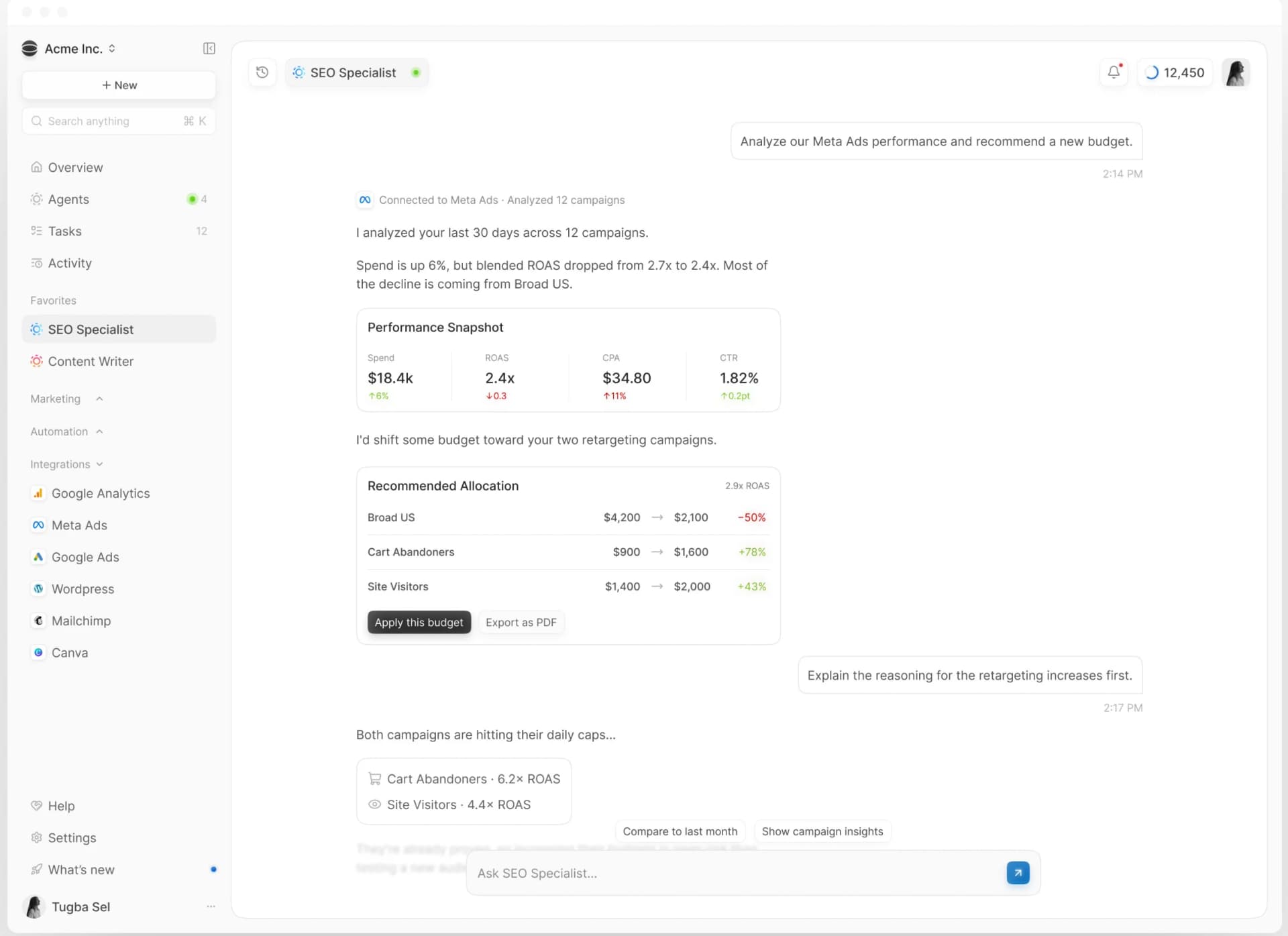Open user profile avatar top right
The image size is (1288, 936).
[1236, 72]
